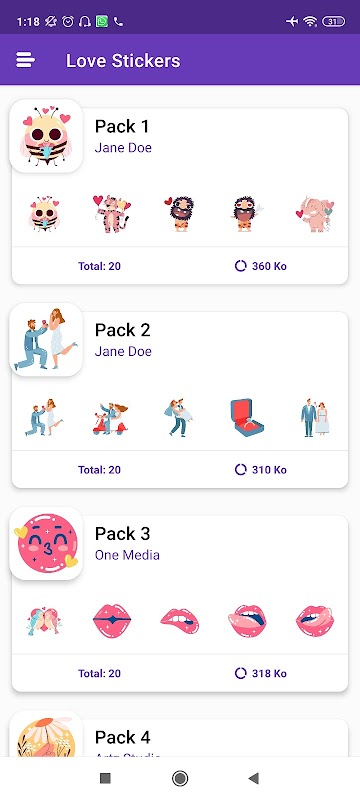Open the hamburger menu in header
This screenshot has height=800, width=360.
(25, 60)
